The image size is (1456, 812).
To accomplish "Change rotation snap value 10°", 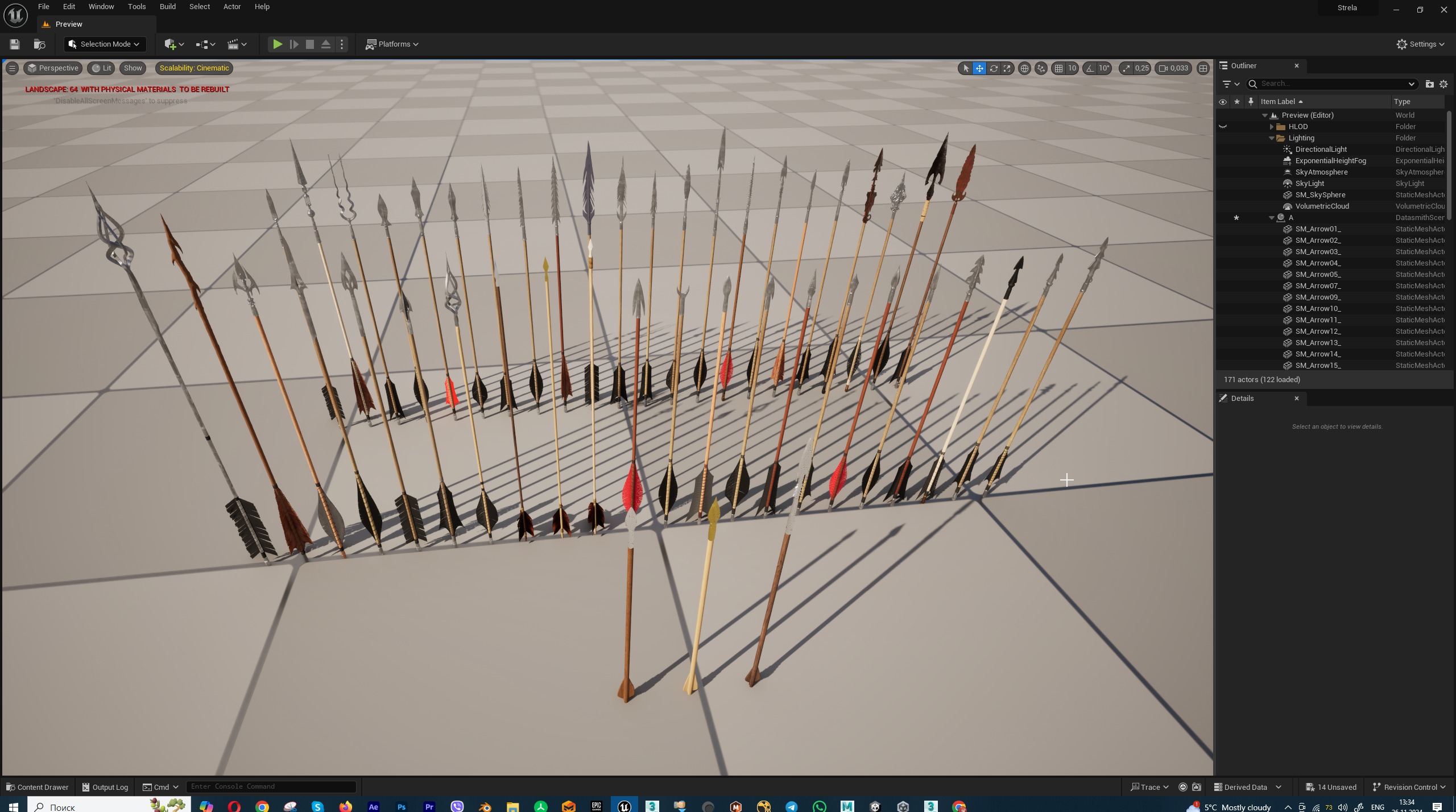I will click(1104, 68).
